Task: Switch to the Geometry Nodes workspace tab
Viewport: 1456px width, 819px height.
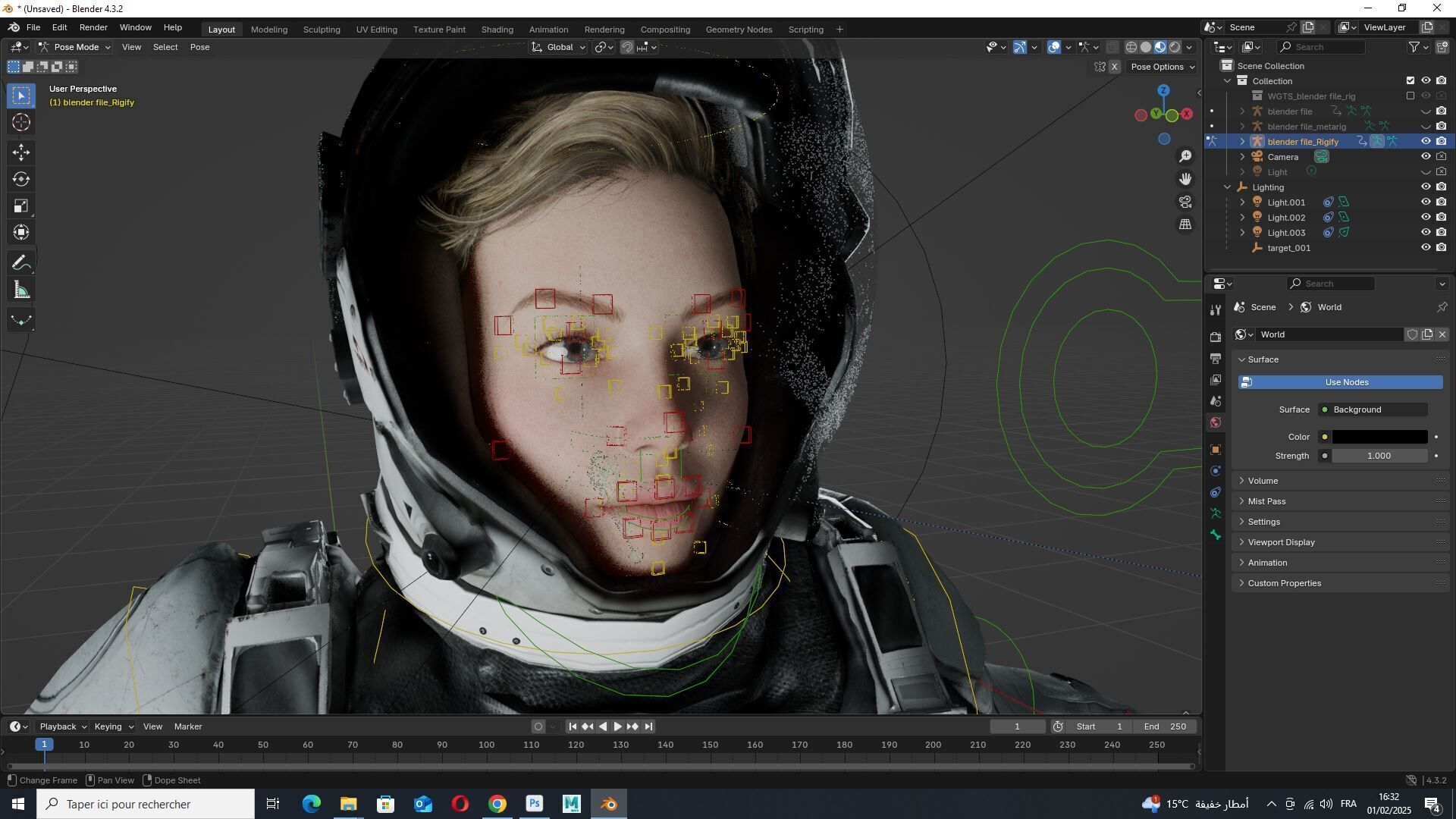Action: click(739, 30)
